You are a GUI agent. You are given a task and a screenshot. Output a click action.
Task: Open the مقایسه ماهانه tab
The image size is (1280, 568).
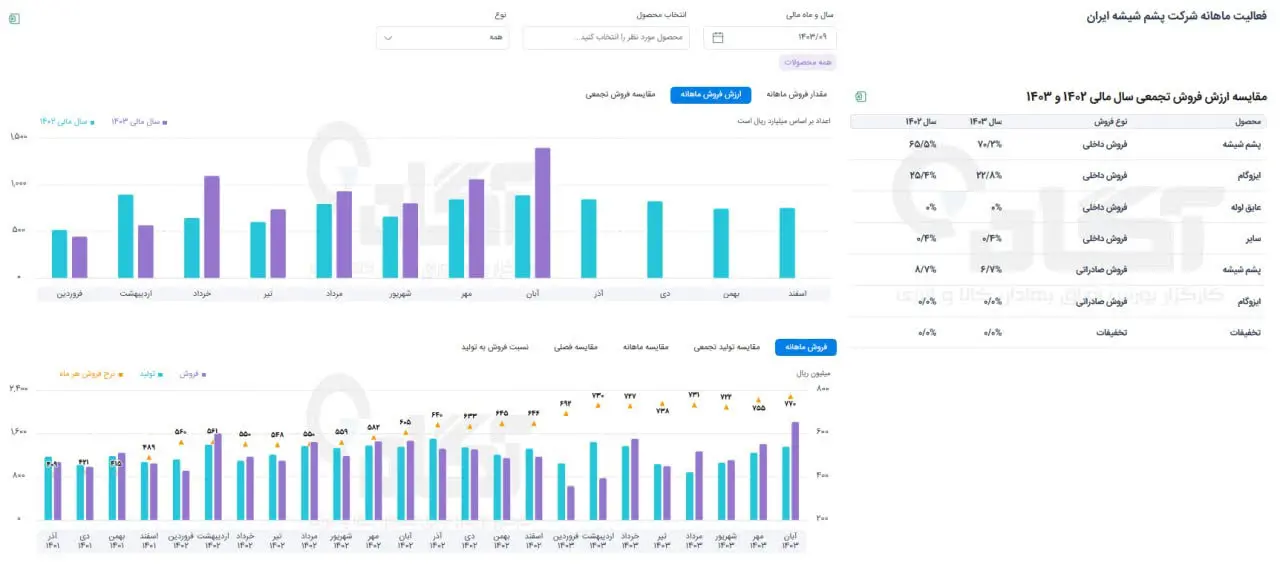(x=645, y=347)
